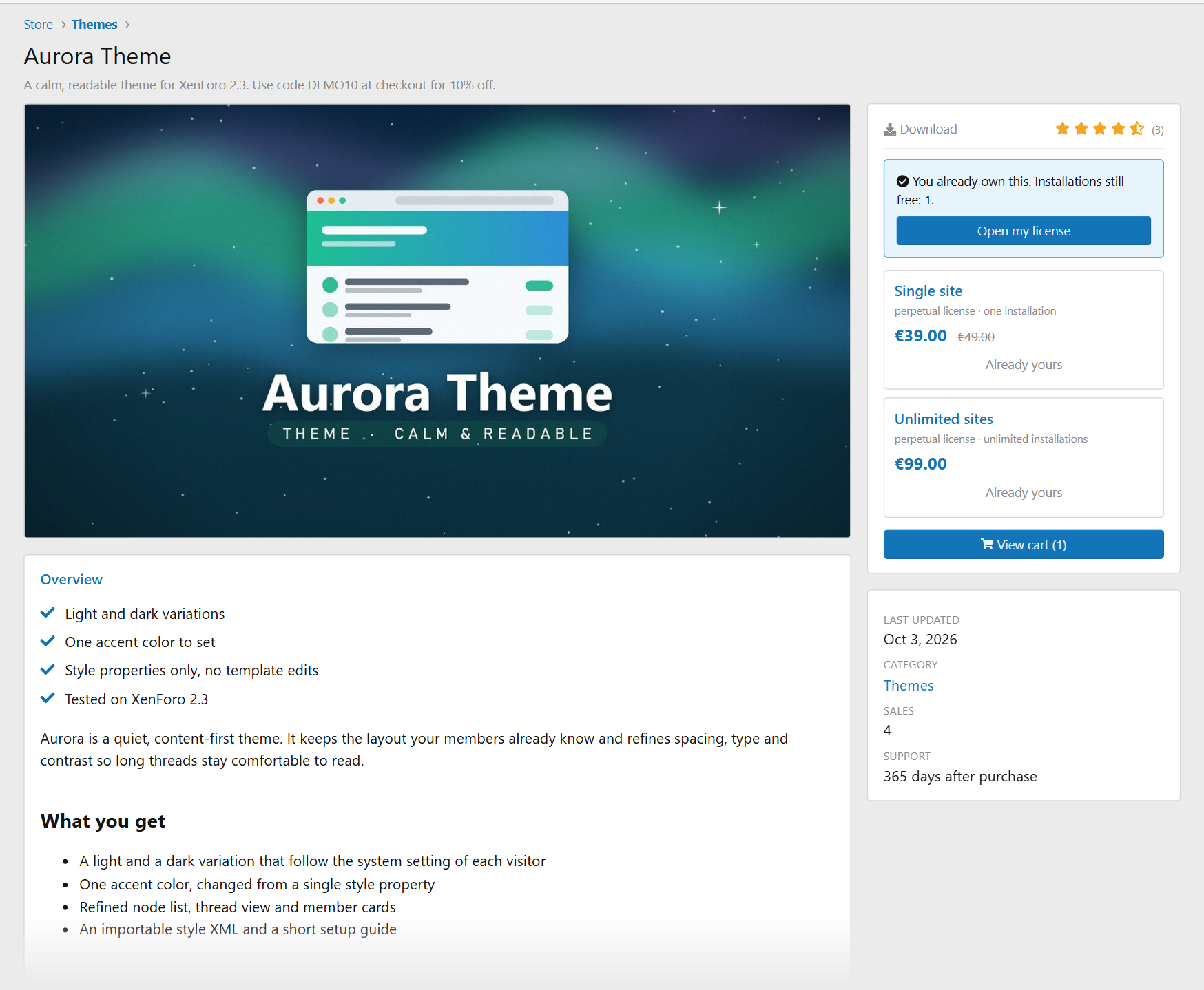Image resolution: width=1204 pixels, height=990 pixels.
Task: Click the Oct 3, 2026 last updated date
Action: (920, 640)
